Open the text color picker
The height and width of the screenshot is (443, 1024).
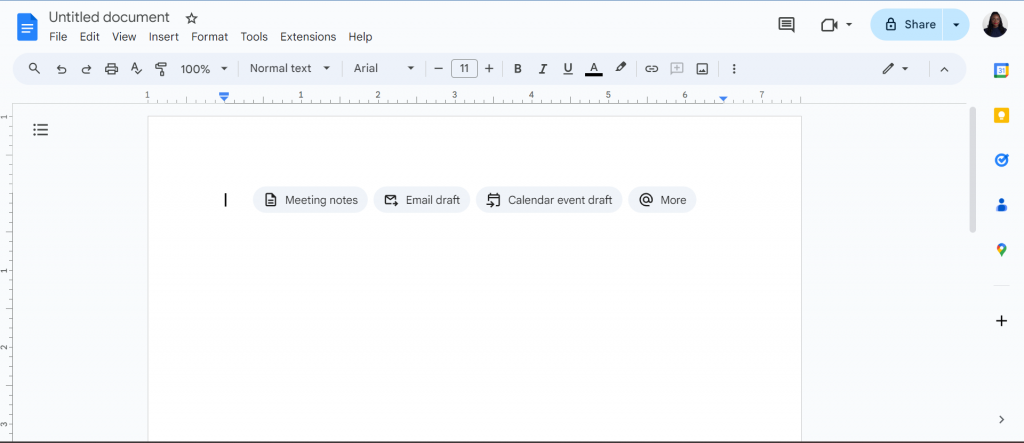click(594, 69)
